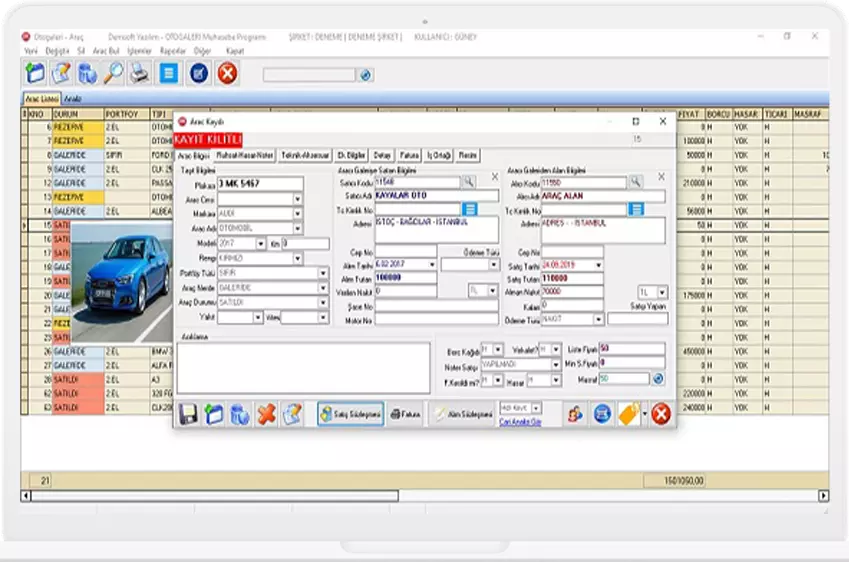
Task: Click the refresh icon next to Masraf field
Action: pos(658,379)
